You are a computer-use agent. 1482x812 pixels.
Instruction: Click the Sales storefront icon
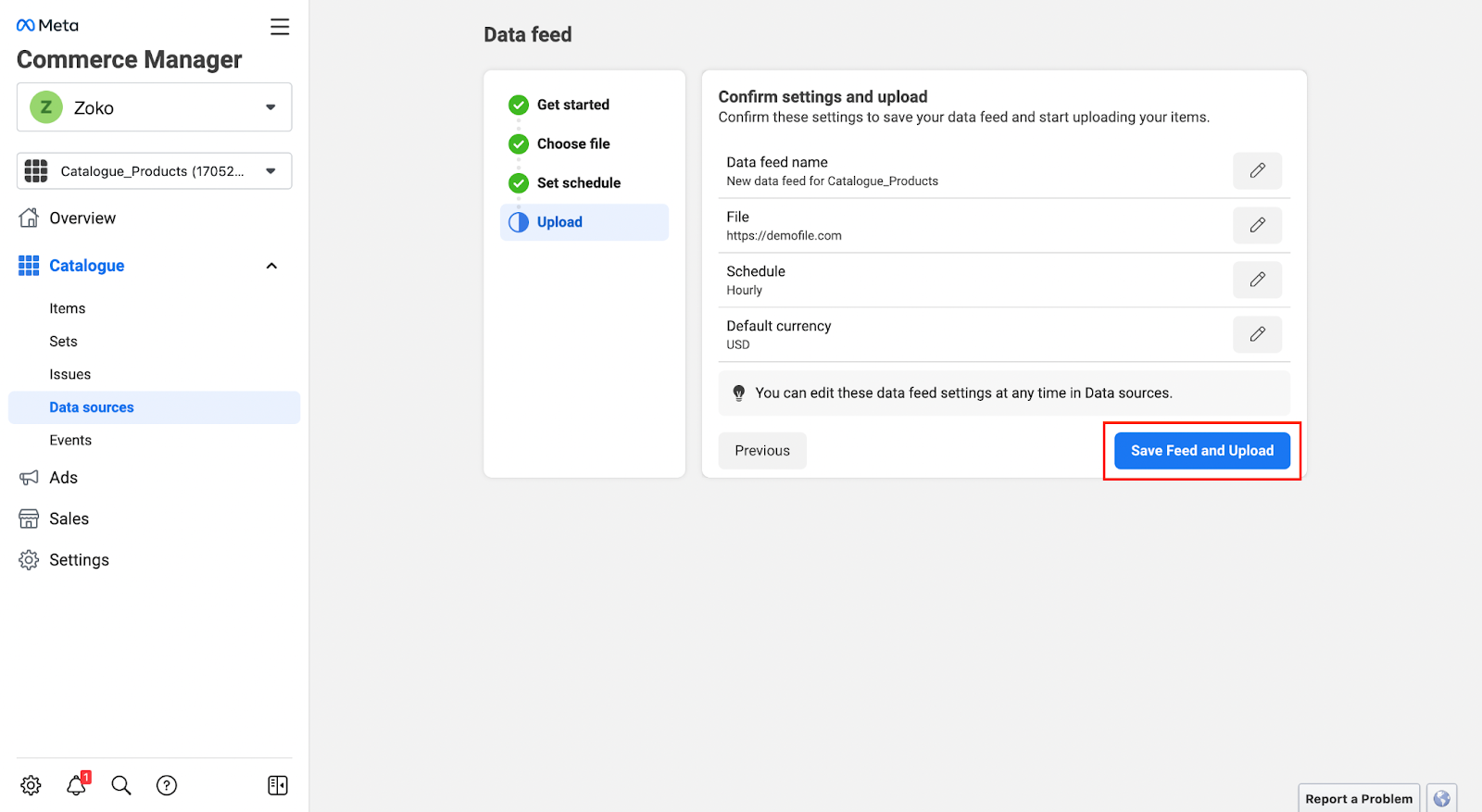click(29, 518)
